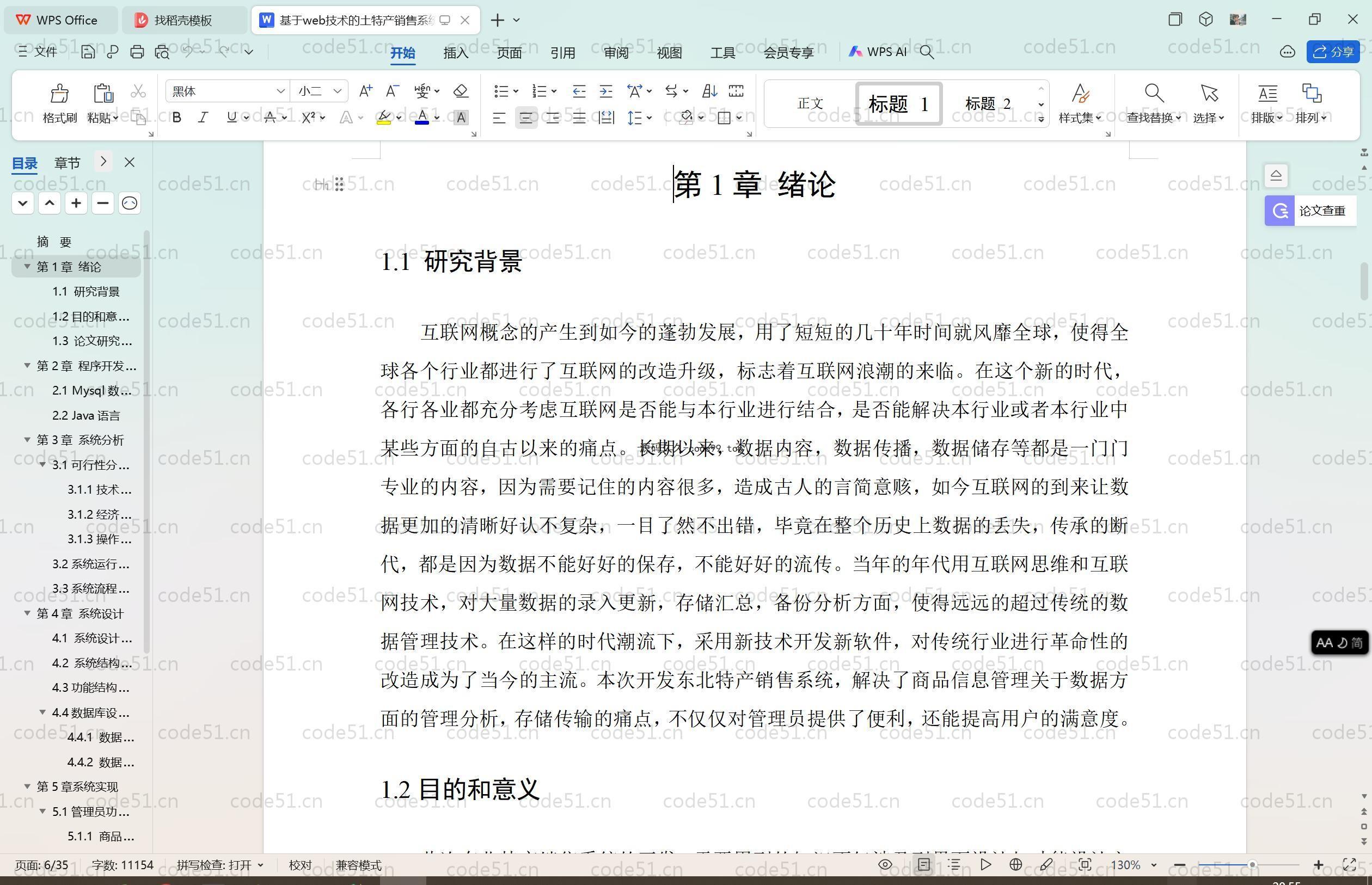Open the Page (页面) ribbon tab
Screen dimensions: 1372x885
pos(509,53)
